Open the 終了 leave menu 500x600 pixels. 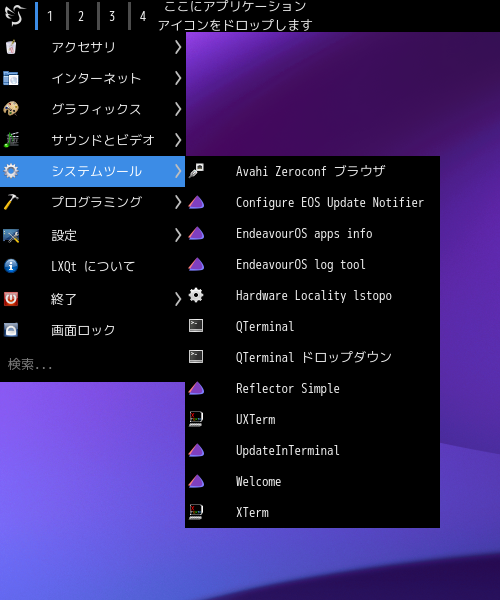coord(93,299)
